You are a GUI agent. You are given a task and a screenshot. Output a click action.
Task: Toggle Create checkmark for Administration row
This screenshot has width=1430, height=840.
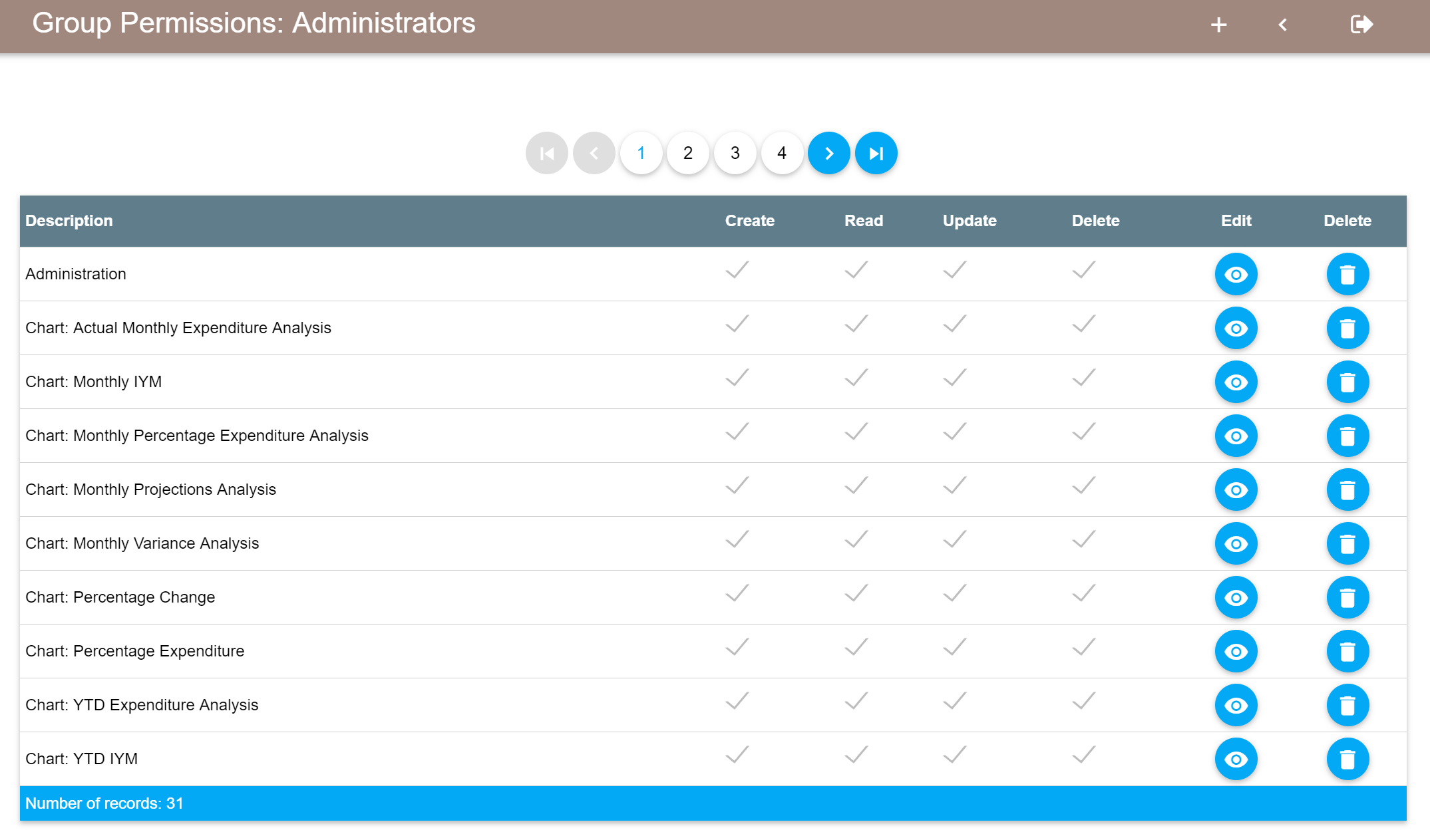(737, 270)
